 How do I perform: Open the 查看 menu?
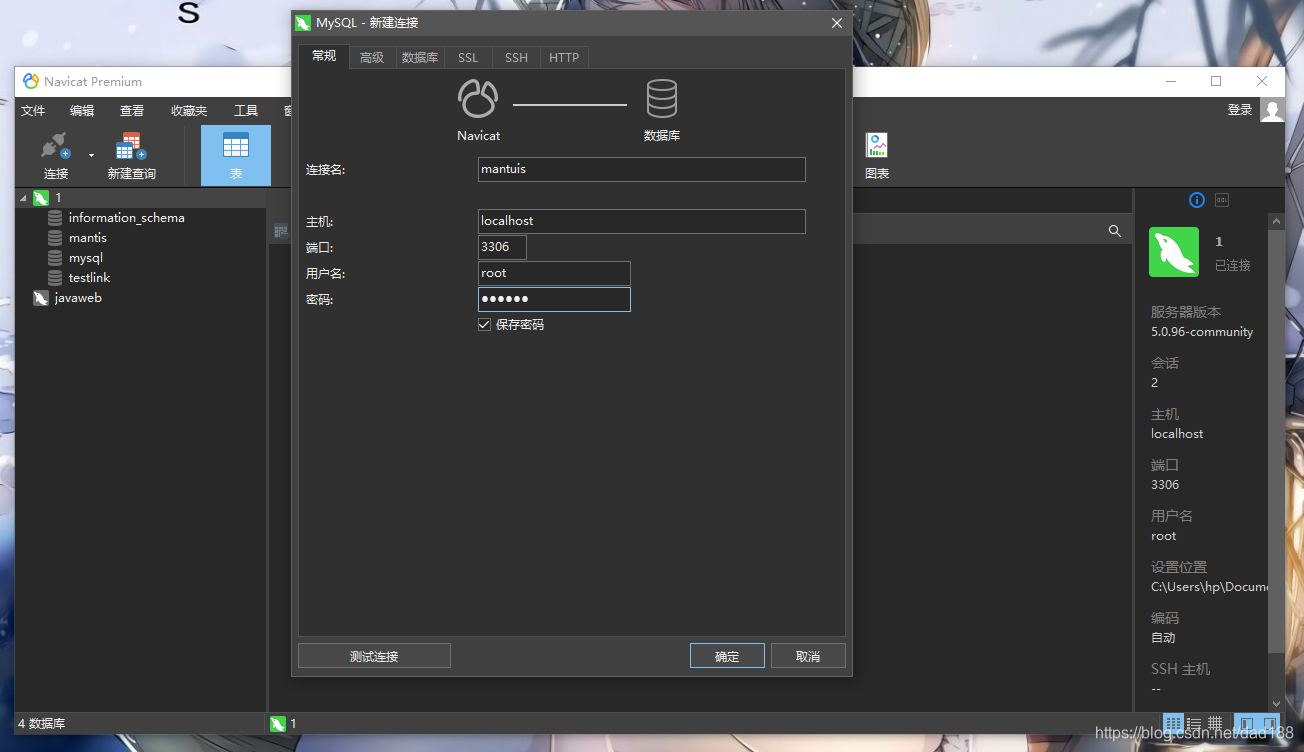coord(132,111)
